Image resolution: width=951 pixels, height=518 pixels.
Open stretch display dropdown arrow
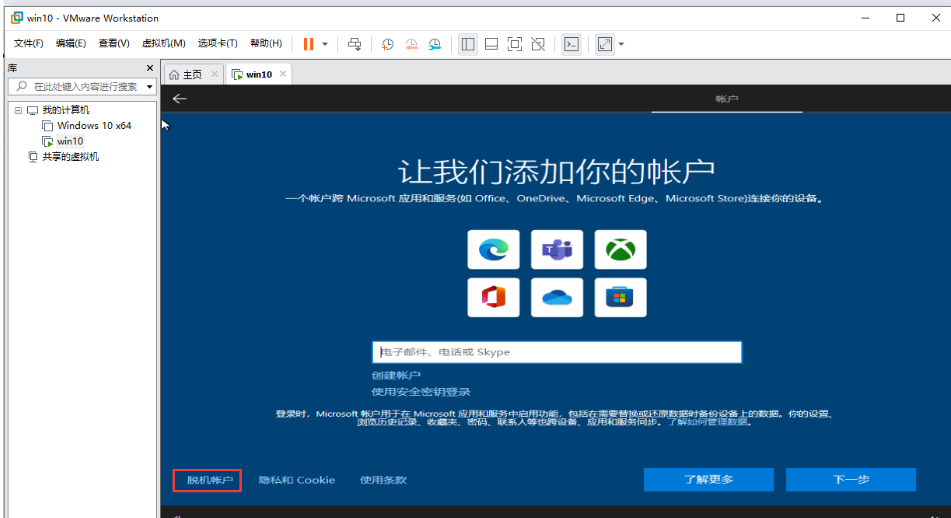pyautogui.click(x=621, y=44)
